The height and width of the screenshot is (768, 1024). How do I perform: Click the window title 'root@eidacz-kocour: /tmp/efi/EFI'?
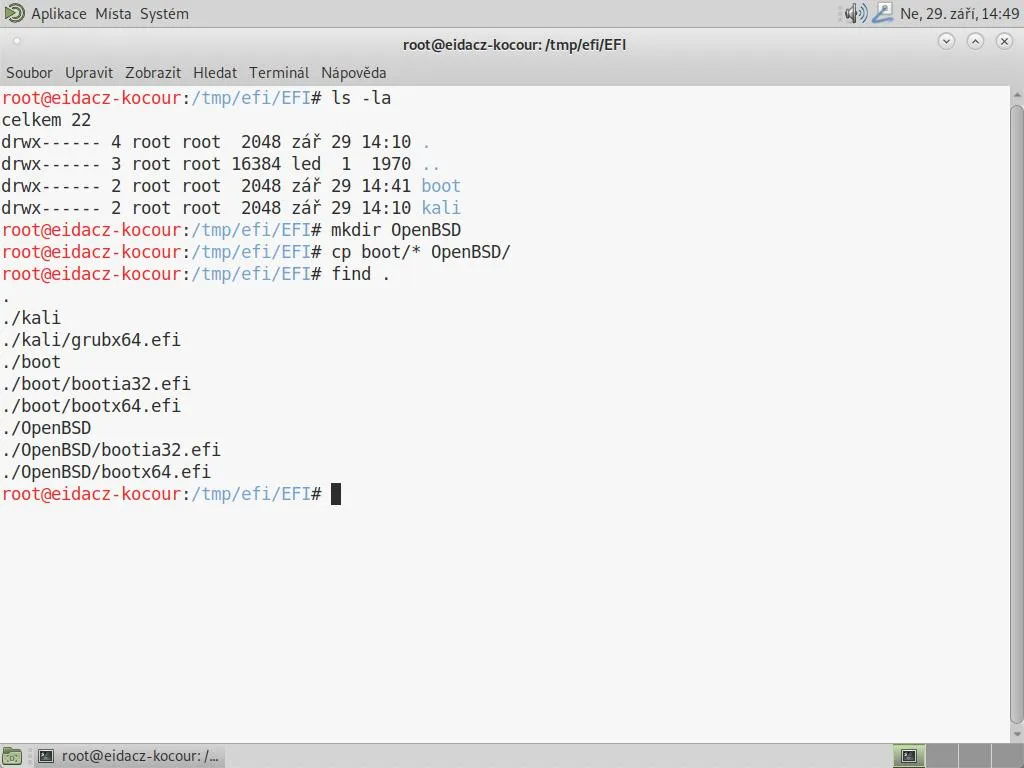515,44
